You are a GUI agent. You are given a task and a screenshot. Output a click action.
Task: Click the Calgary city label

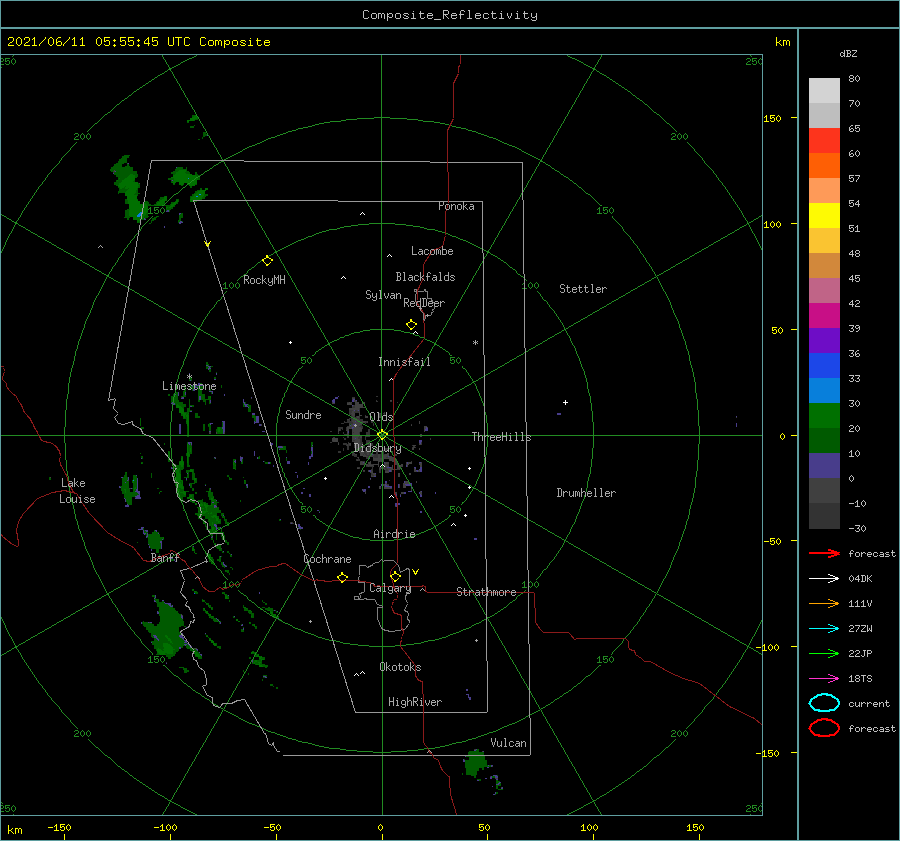click(x=390, y=588)
